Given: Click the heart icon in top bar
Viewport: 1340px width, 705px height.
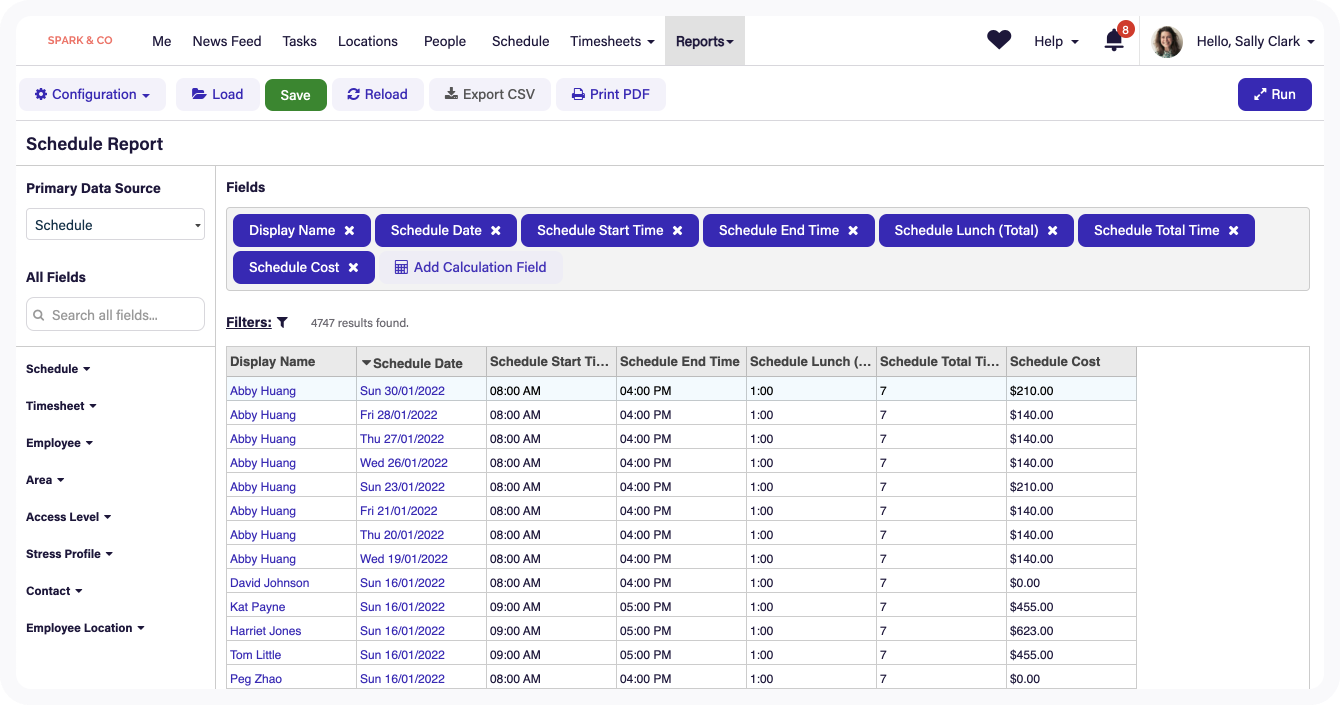Looking at the screenshot, I should click(999, 40).
